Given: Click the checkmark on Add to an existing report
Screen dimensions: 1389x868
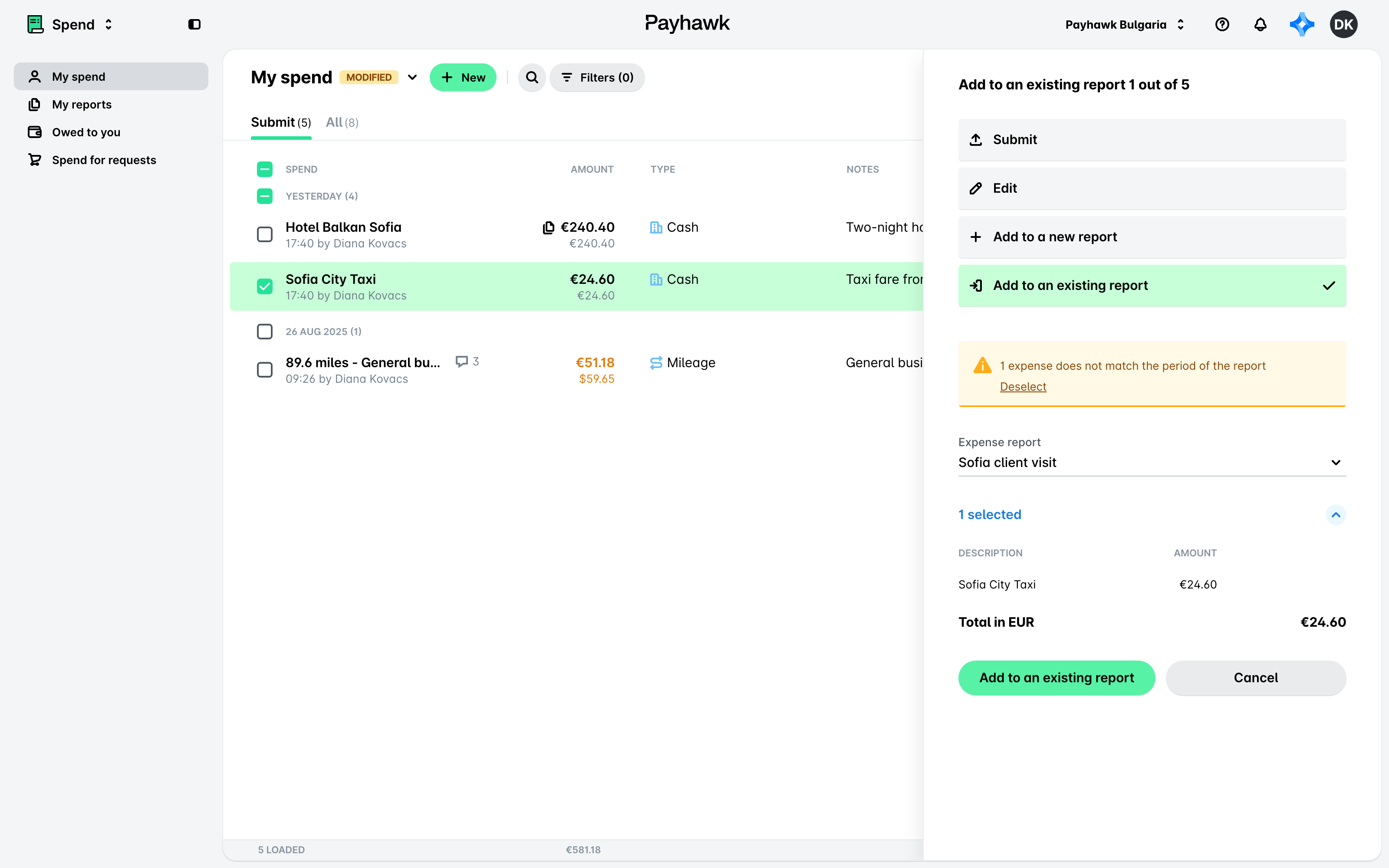Looking at the screenshot, I should pyautogui.click(x=1329, y=285).
